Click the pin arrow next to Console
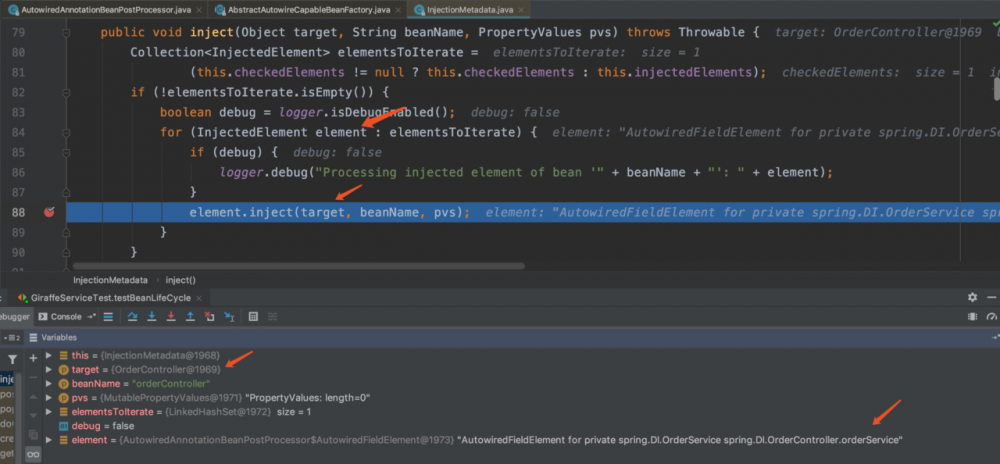The image size is (1000, 464). coord(91,317)
